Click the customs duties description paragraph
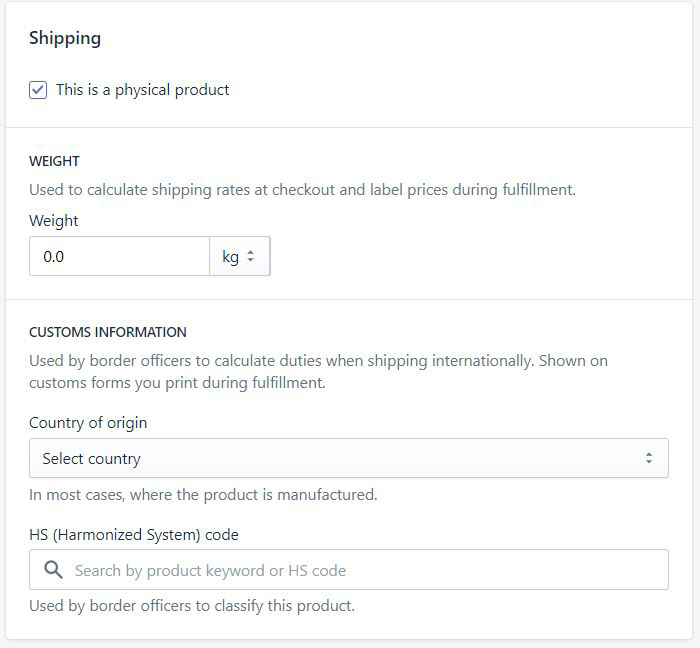 (318, 371)
